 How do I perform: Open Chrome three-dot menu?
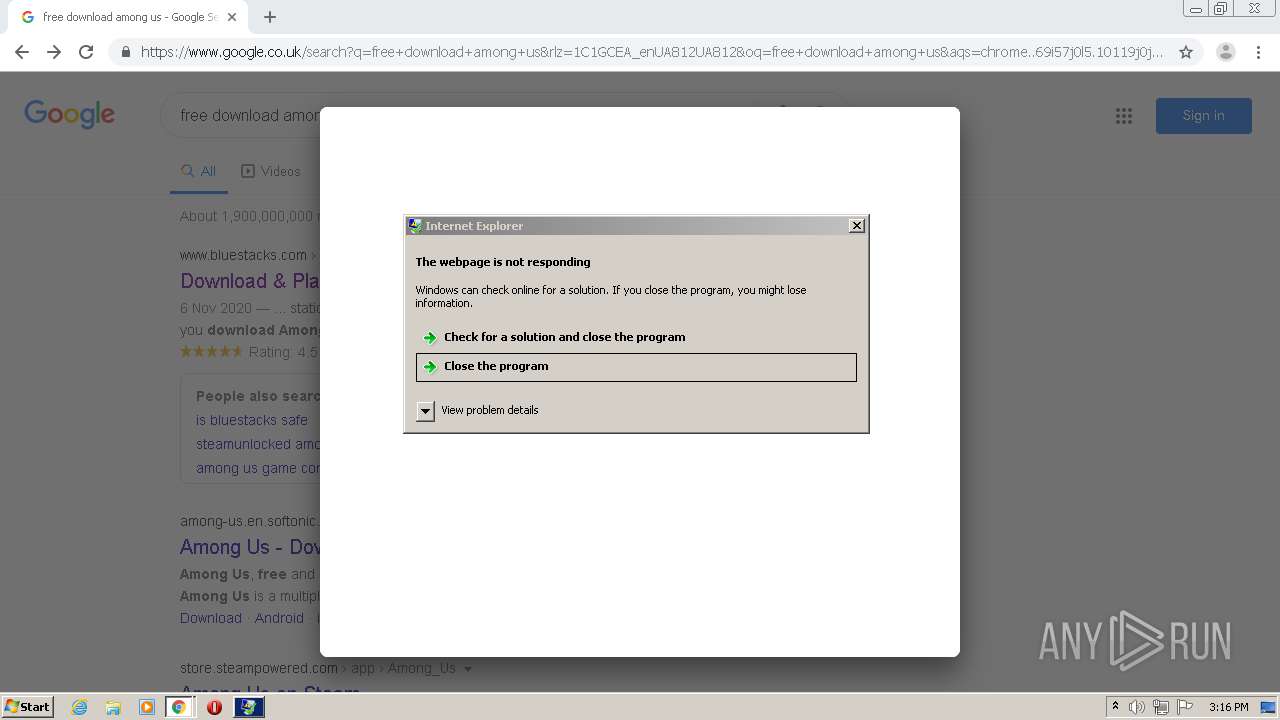[x=1258, y=52]
